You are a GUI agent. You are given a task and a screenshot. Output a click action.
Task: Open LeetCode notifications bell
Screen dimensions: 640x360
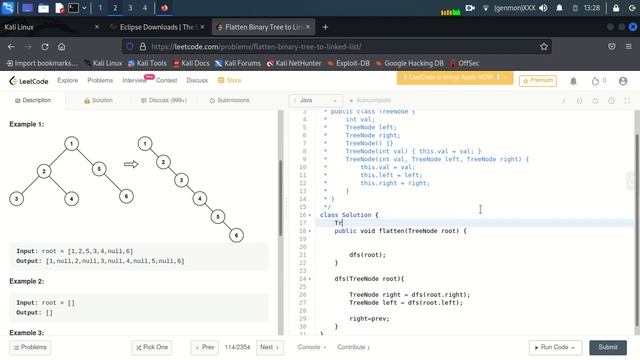(573, 81)
